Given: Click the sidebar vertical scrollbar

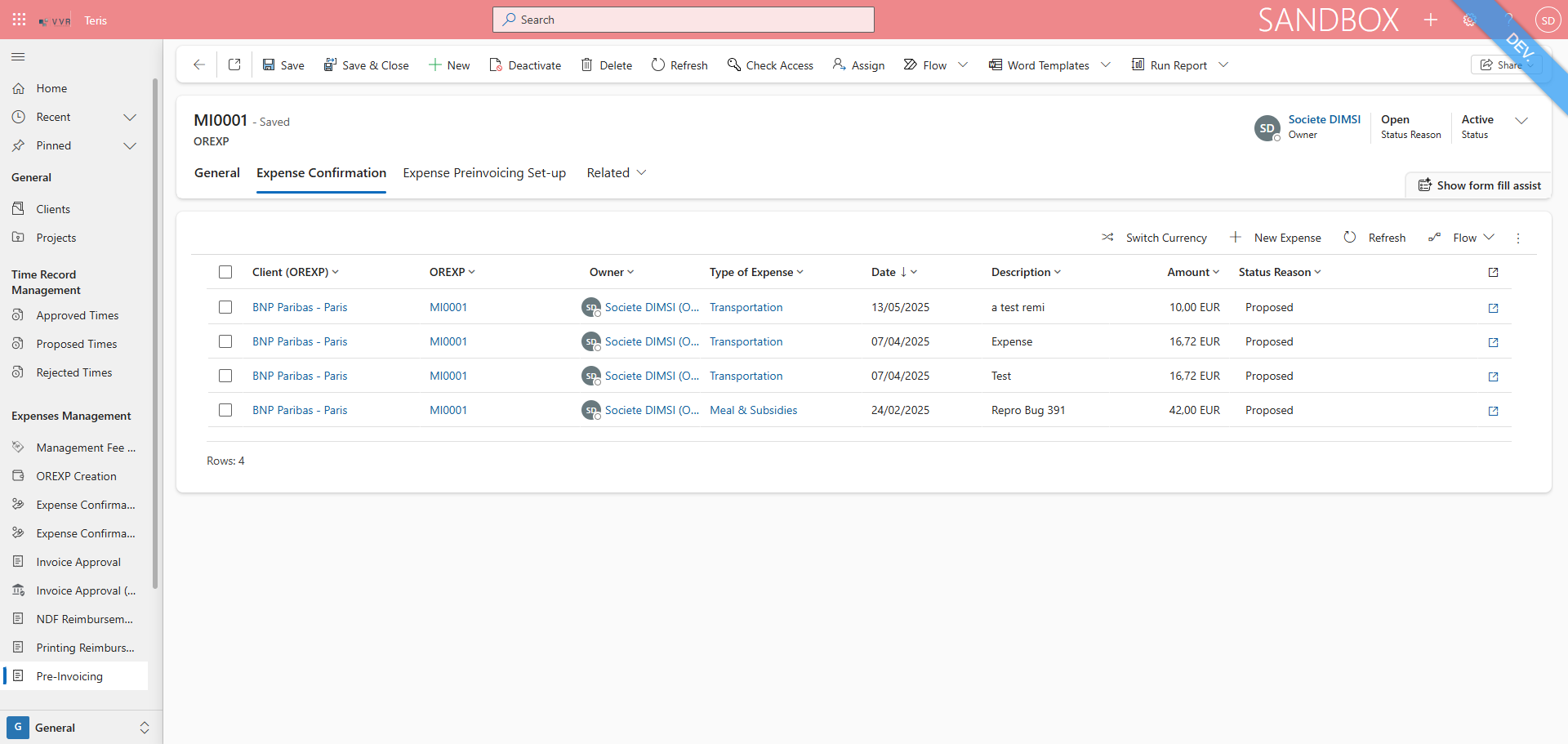Looking at the screenshot, I should coord(155,333).
